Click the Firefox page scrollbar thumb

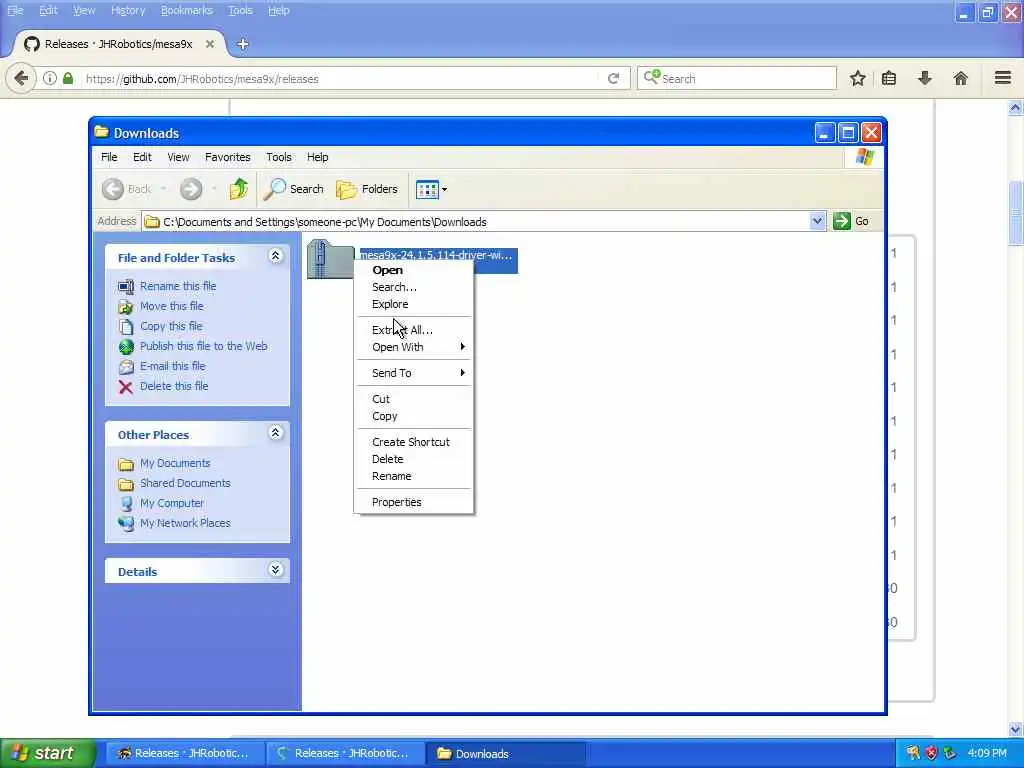click(x=1016, y=212)
